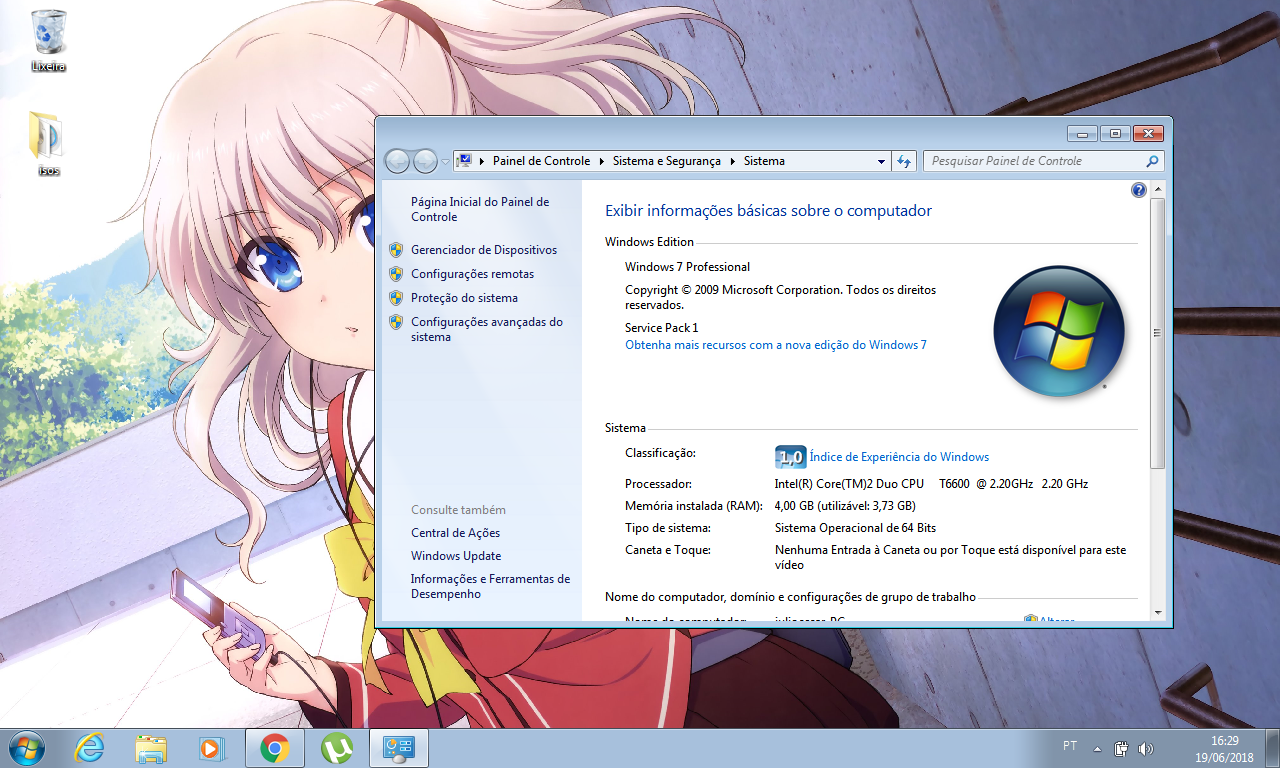Open Configurações remotas link
Screen dimensions: 1280x768
tap(472, 274)
